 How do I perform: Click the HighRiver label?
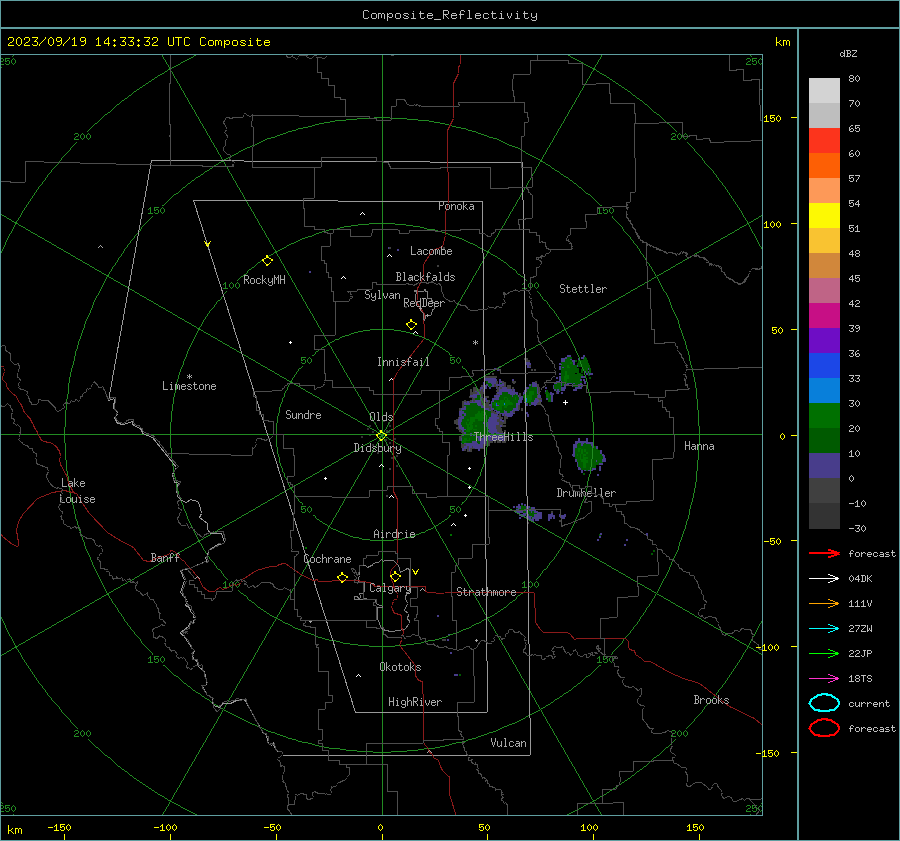415,702
